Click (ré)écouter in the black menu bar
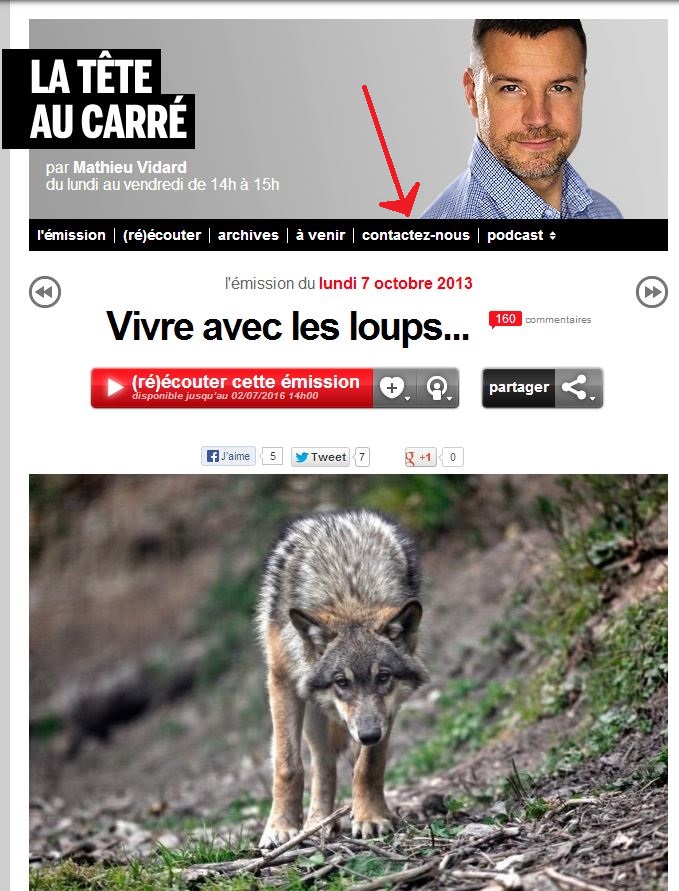Image resolution: width=679 pixels, height=891 pixels. (162, 235)
